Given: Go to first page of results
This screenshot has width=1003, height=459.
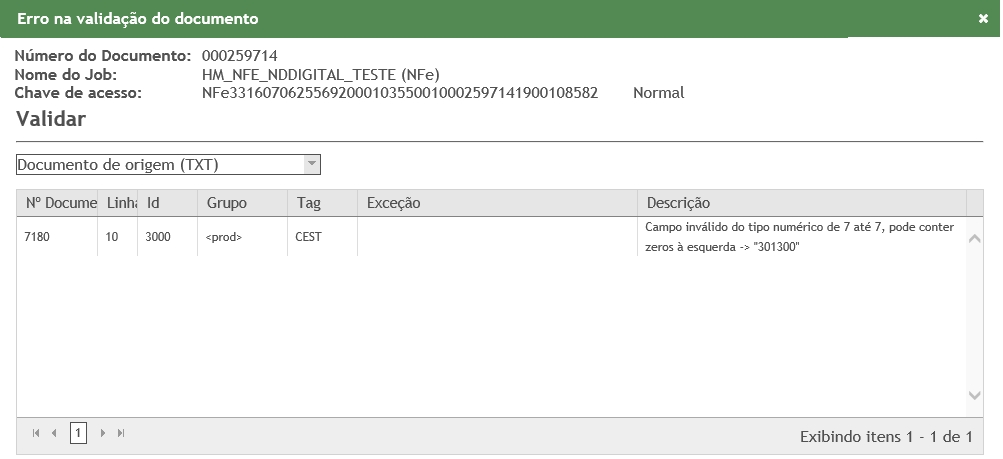Looking at the screenshot, I should (x=37, y=433).
